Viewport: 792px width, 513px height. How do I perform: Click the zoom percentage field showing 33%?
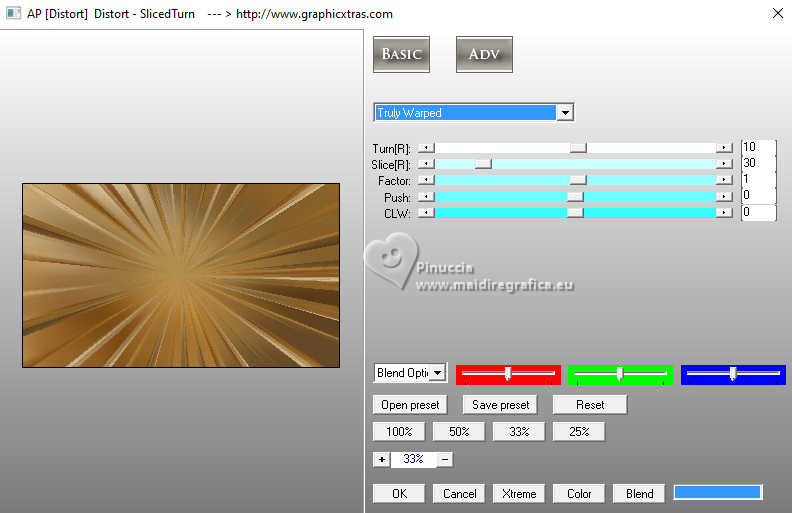(414, 459)
